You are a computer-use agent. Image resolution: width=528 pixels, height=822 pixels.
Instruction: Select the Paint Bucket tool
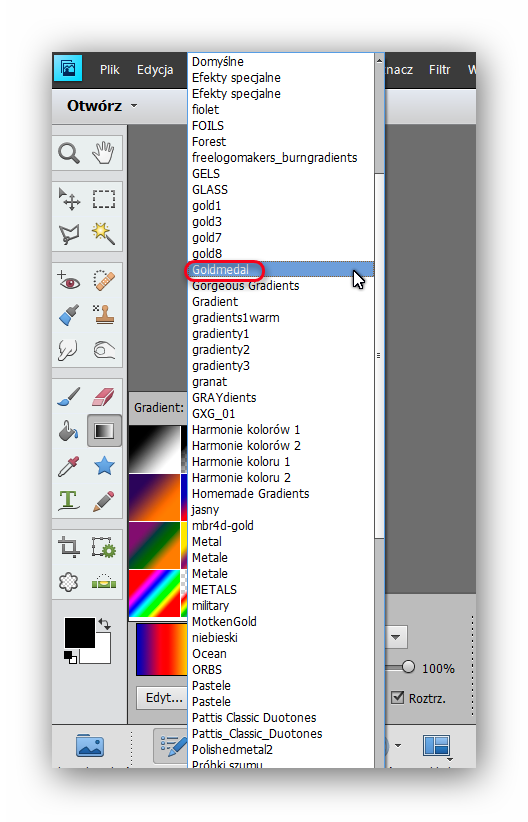pyautogui.click(x=69, y=431)
